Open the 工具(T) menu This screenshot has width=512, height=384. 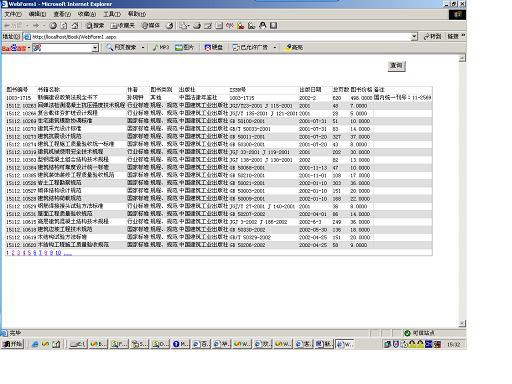point(112,14)
